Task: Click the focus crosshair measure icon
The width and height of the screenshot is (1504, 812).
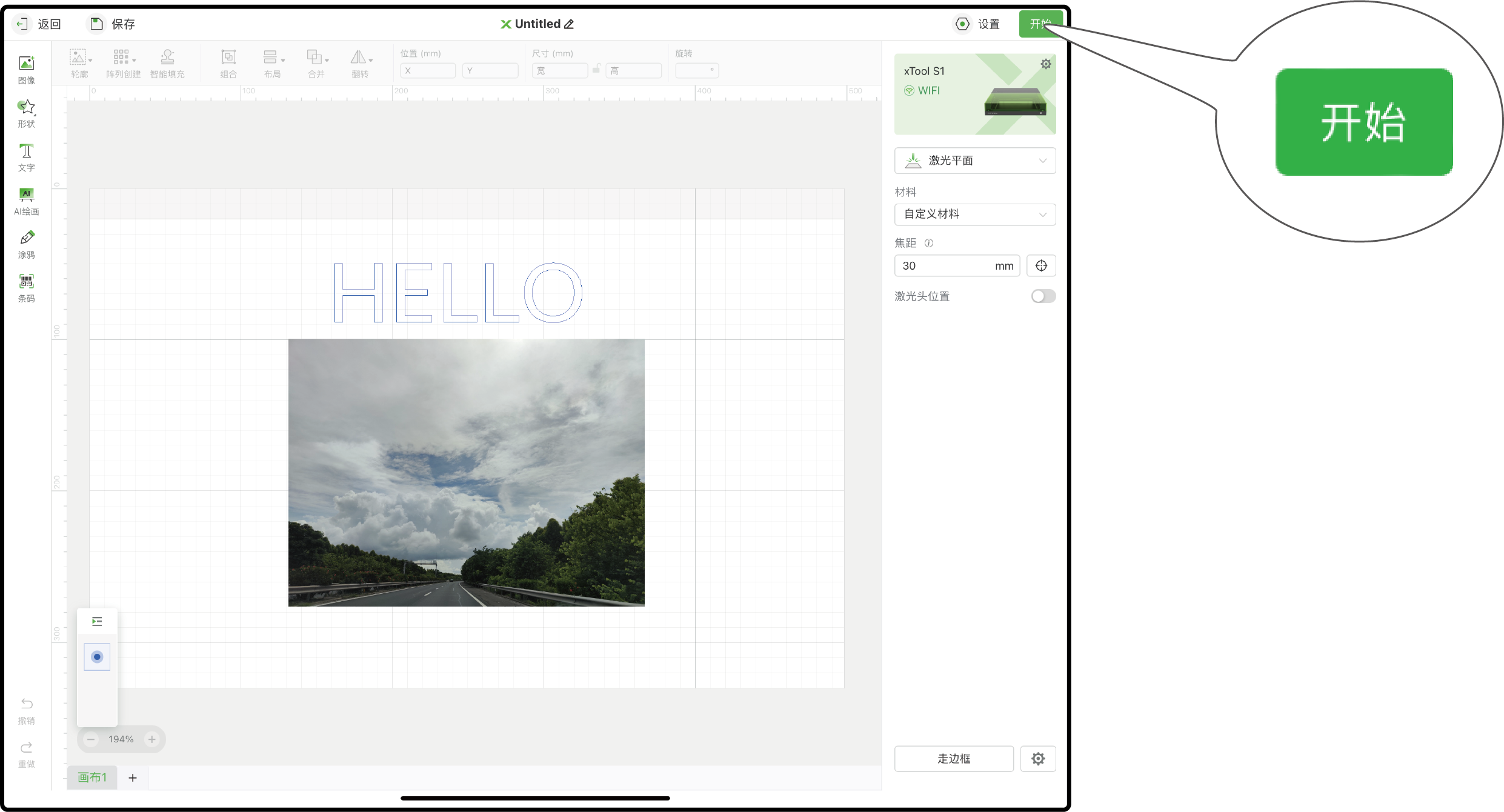Action: tap(1041, 266)
